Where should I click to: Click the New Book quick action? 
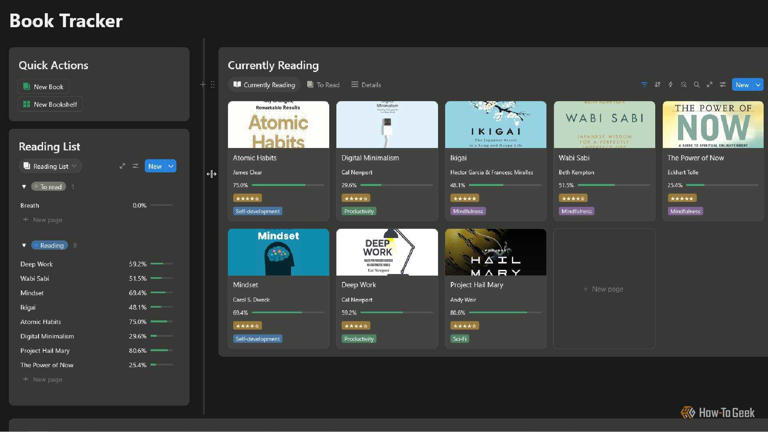pos(43,87)
